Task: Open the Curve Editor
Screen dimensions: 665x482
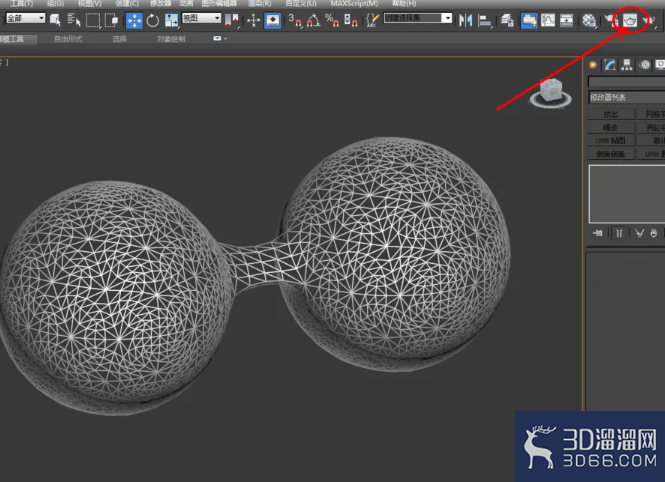Action: (x=548, y=20)
